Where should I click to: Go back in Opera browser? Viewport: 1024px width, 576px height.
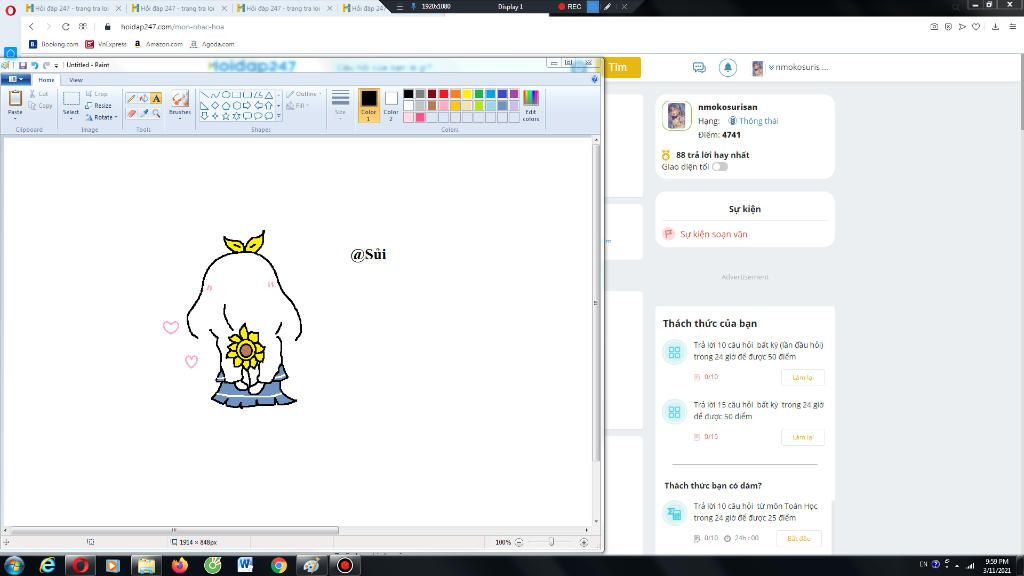31,27
